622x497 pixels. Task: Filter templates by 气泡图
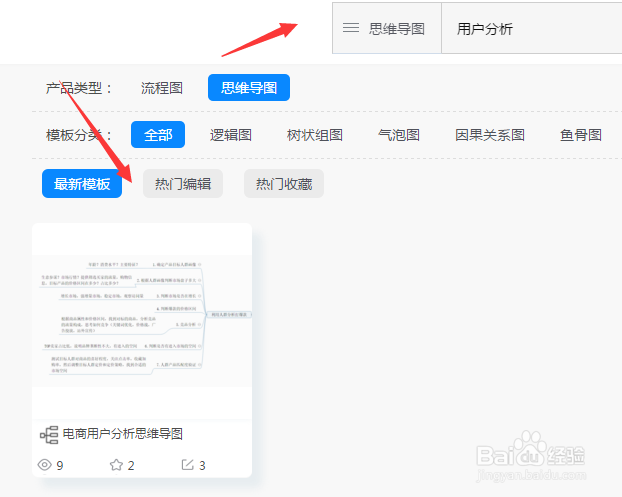tap(399, 135)
